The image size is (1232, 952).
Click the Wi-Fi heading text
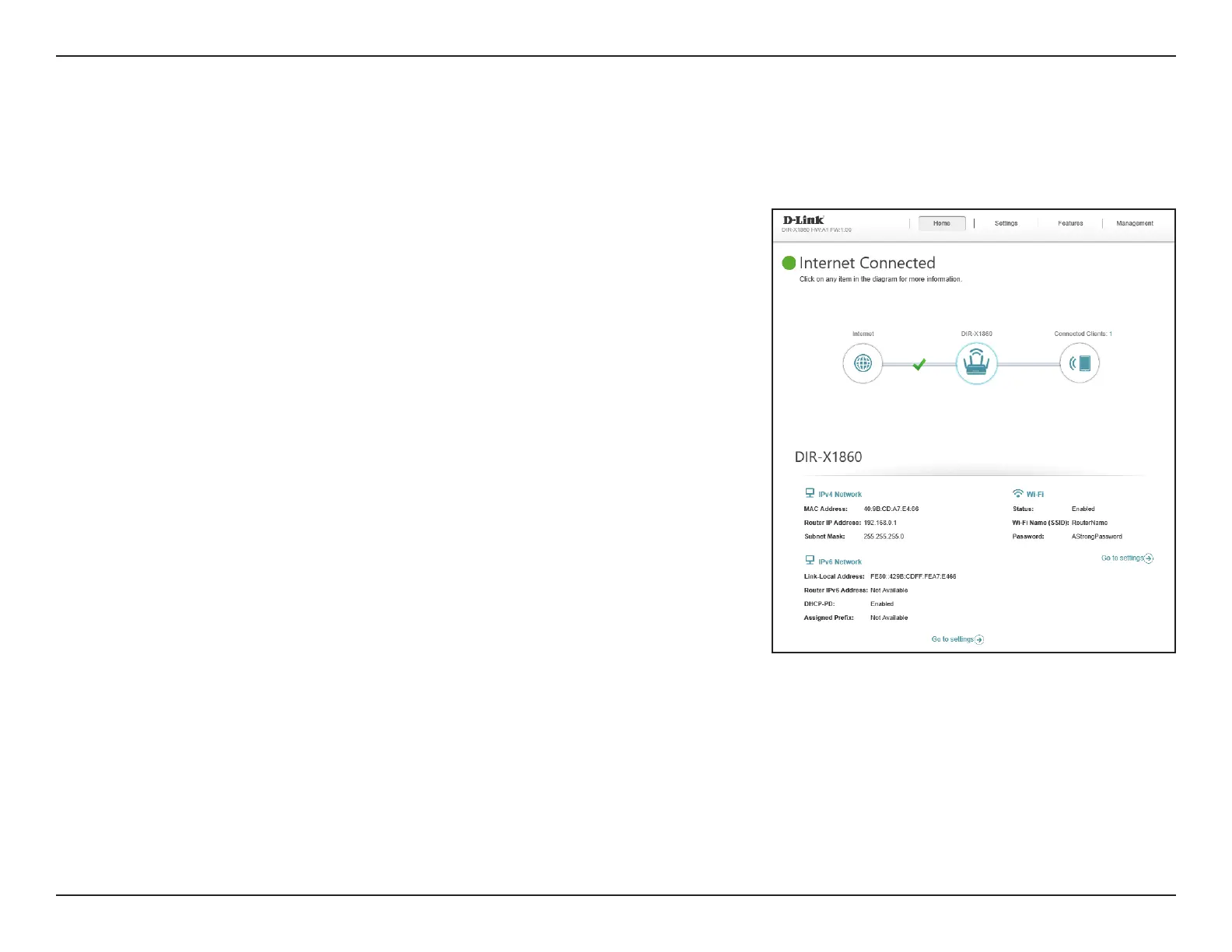tap(1035, 495)
